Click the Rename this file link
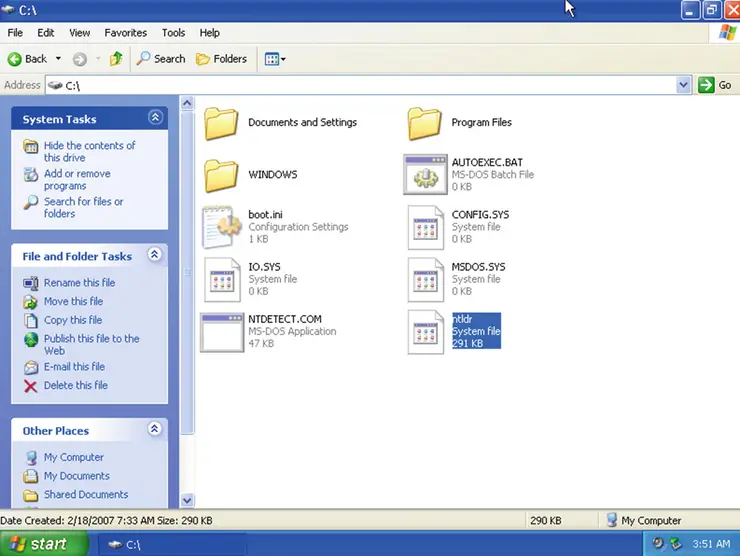 pos(79,283)
